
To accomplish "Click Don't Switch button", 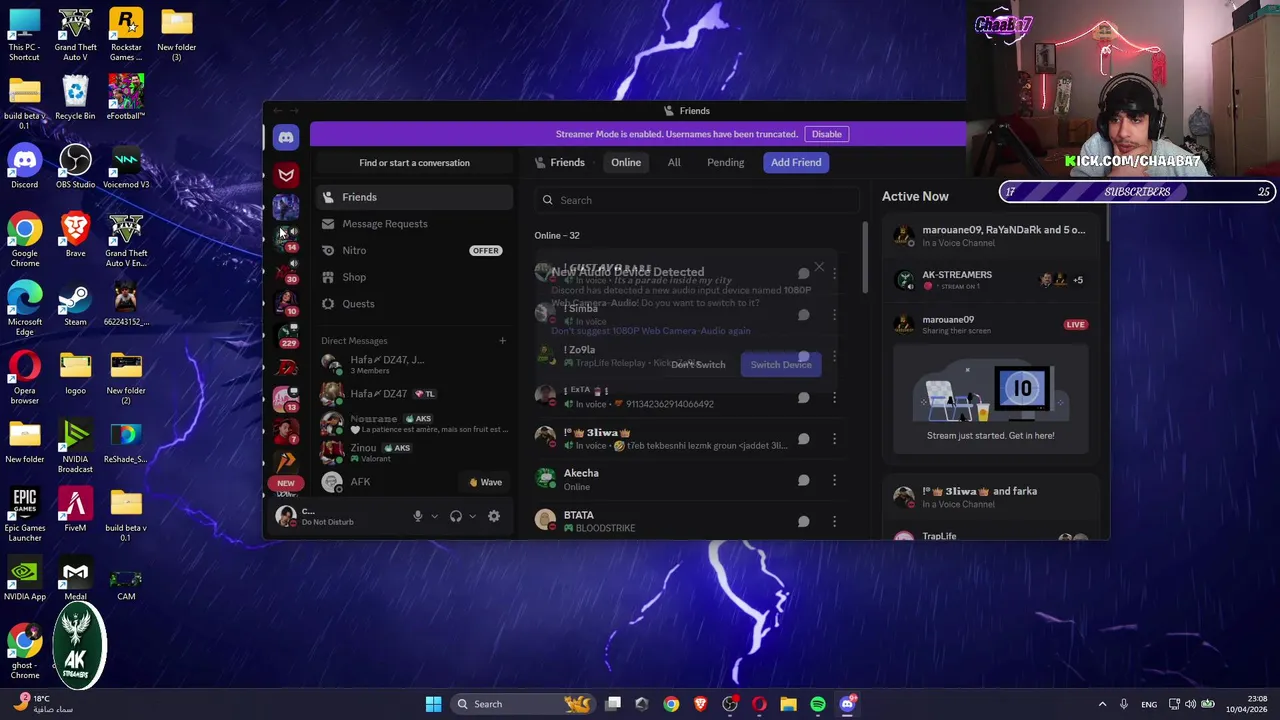I will pos(698,365).
